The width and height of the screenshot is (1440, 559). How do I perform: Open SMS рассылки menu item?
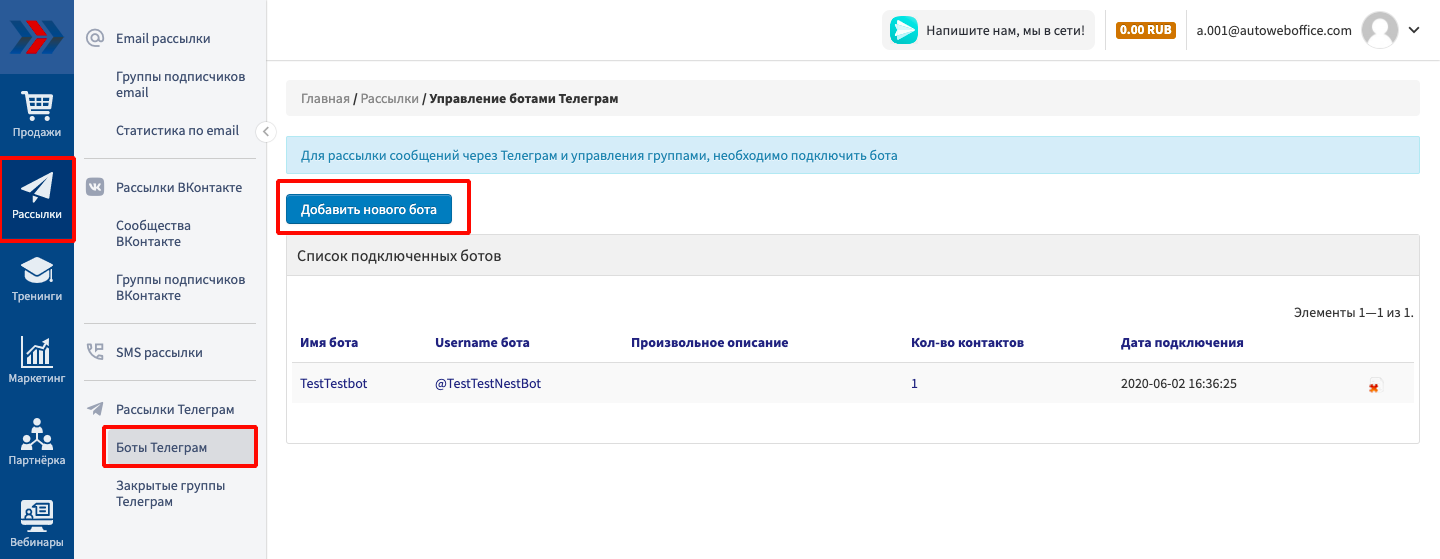[x=159, y=352]
